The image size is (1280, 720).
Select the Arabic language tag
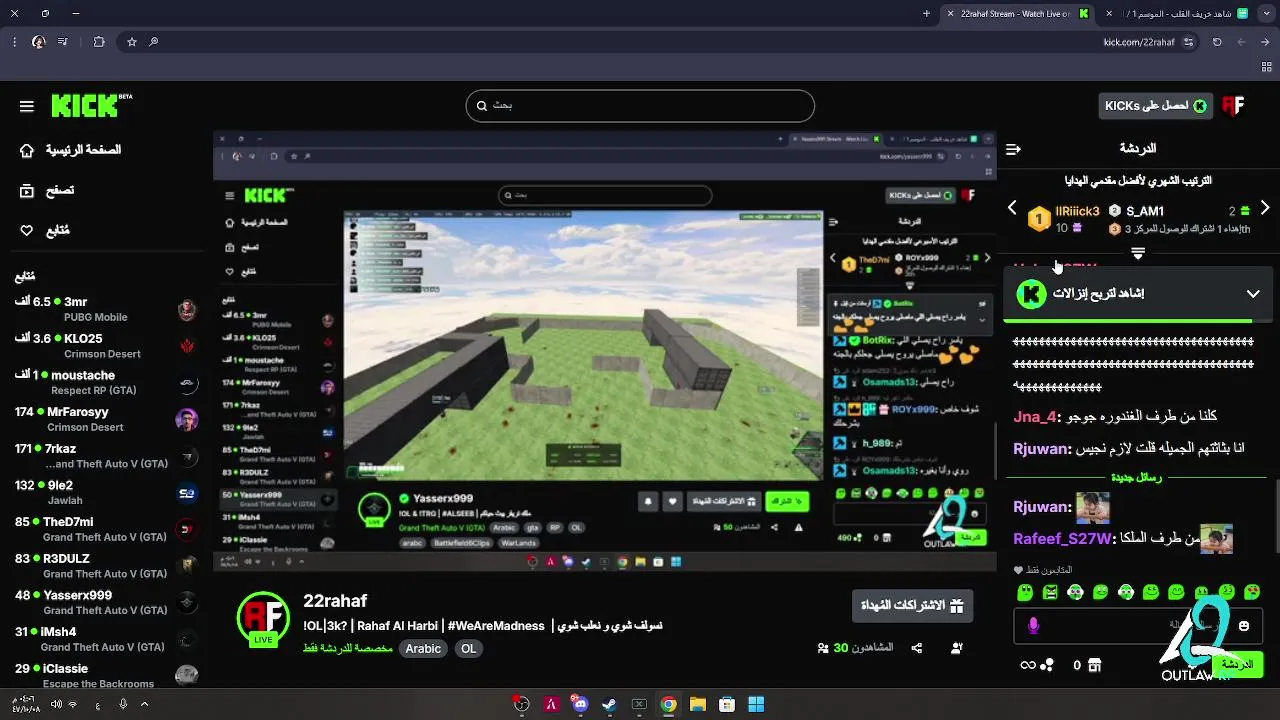[x=422, y=649]
